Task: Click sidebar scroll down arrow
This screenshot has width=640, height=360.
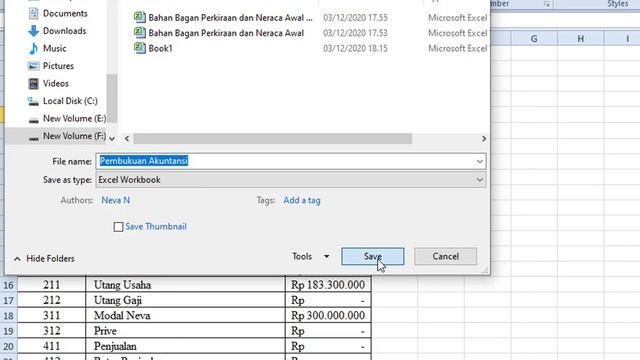Action: tap(112, 139)
